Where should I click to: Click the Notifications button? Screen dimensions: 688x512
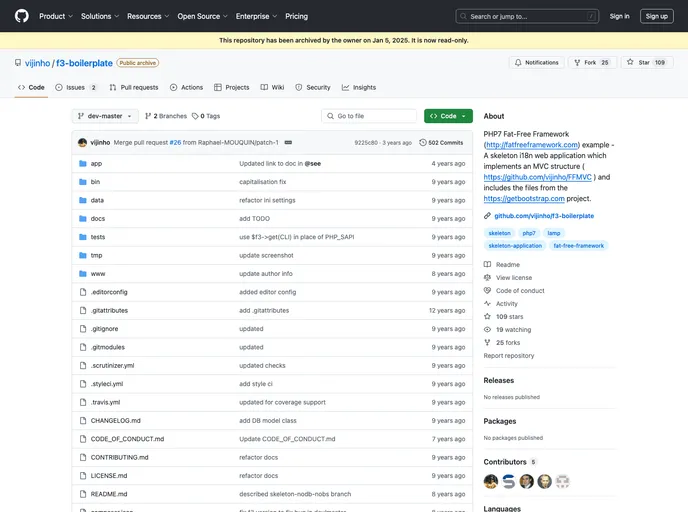tap(537, 63)
